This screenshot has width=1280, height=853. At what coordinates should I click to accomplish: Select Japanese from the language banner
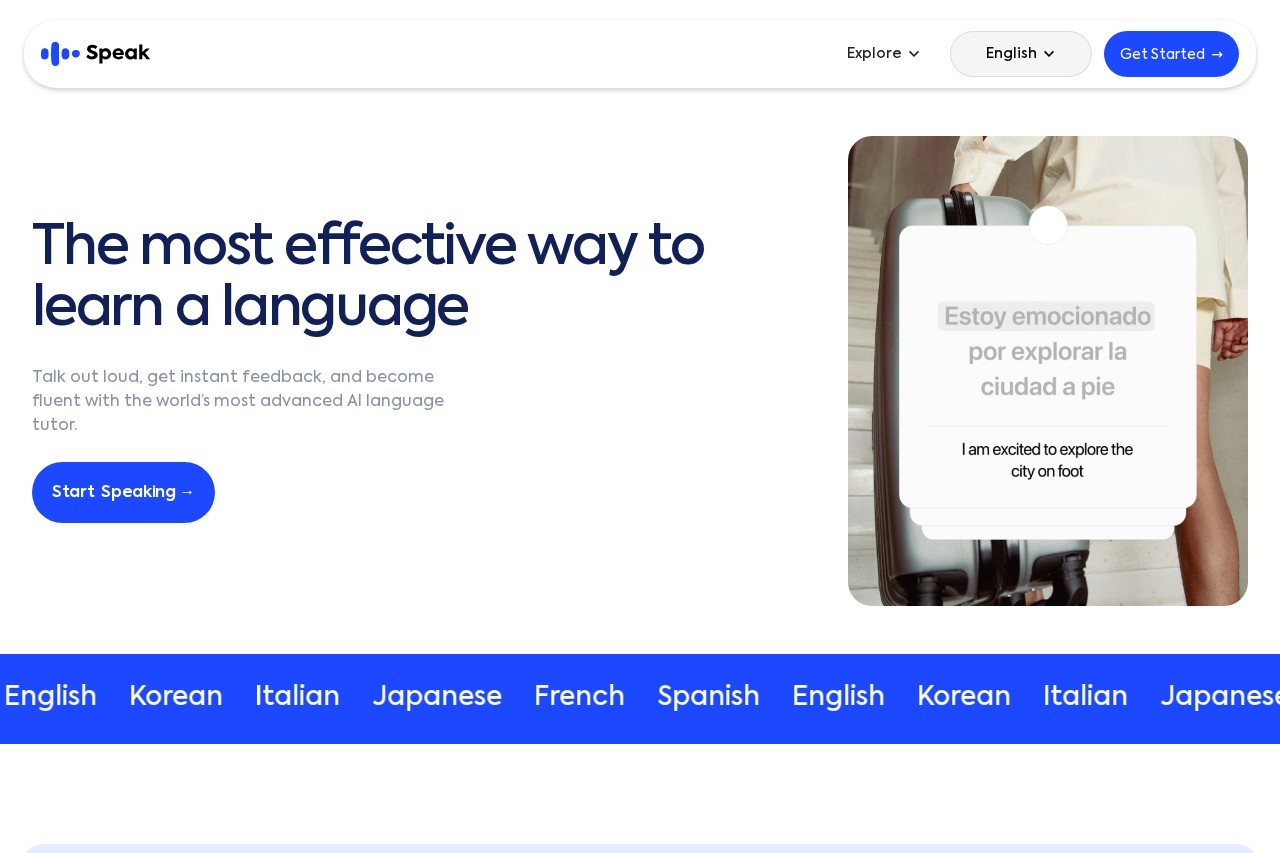click(x=437, y=696)
